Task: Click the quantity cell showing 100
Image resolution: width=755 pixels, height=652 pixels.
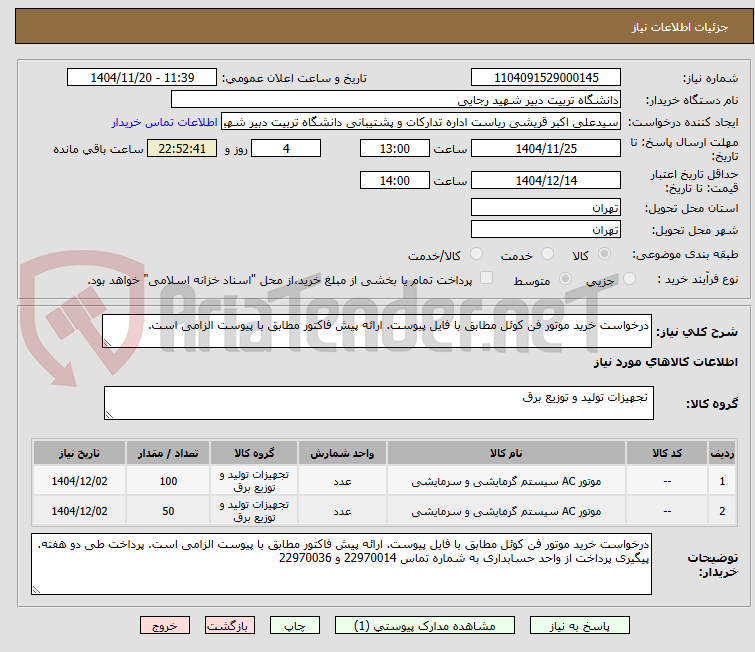Action: coord(168,481)
